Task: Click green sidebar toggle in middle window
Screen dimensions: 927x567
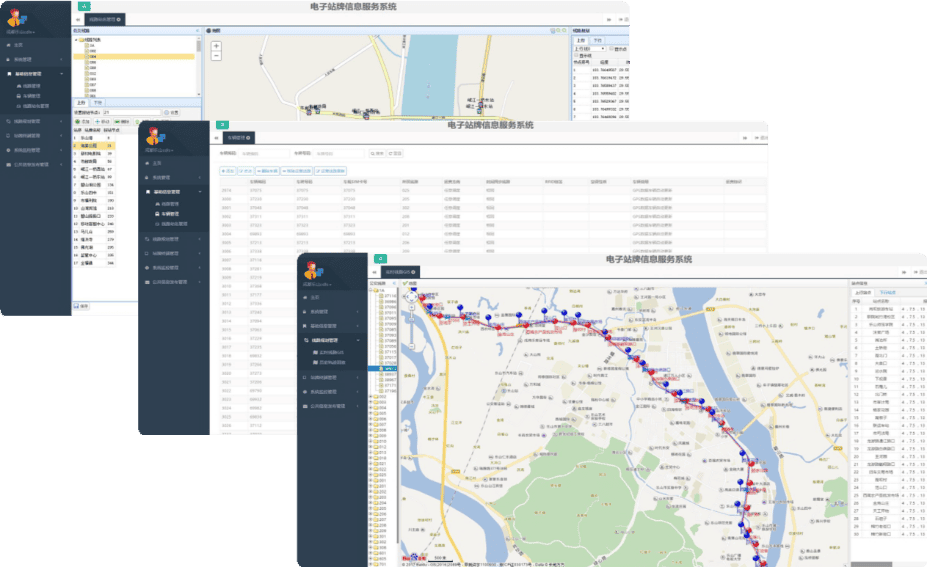Action: click(x=222, y=125)
